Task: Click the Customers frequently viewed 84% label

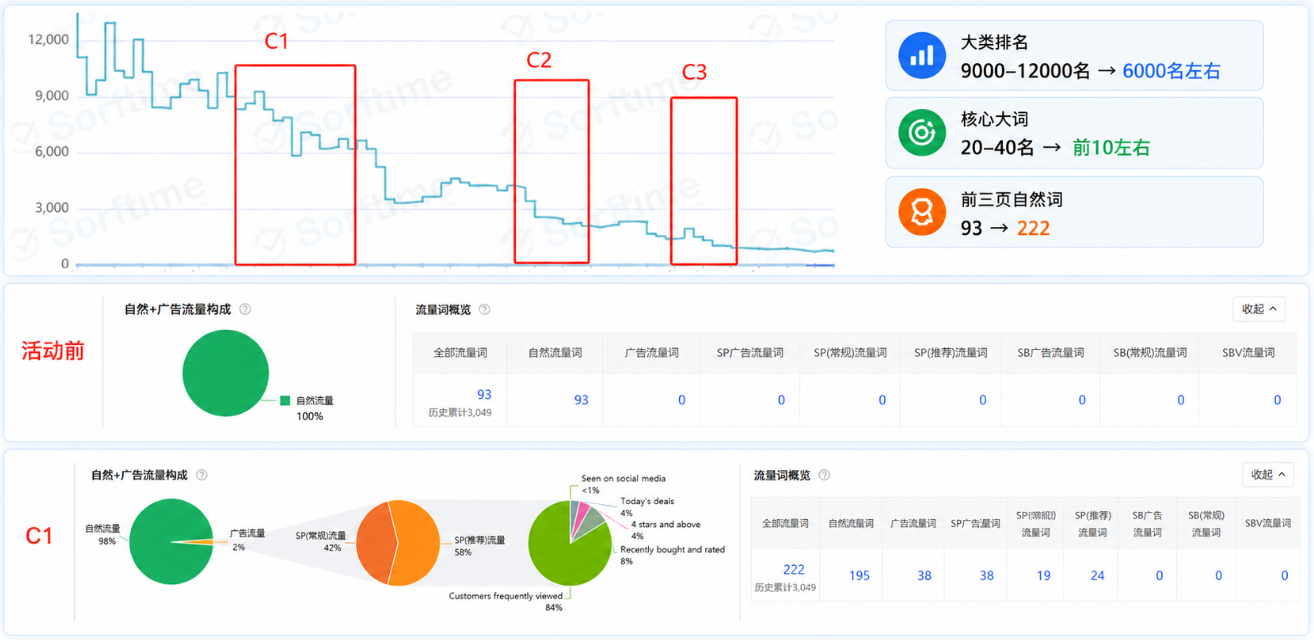Action: click(505, 601)
